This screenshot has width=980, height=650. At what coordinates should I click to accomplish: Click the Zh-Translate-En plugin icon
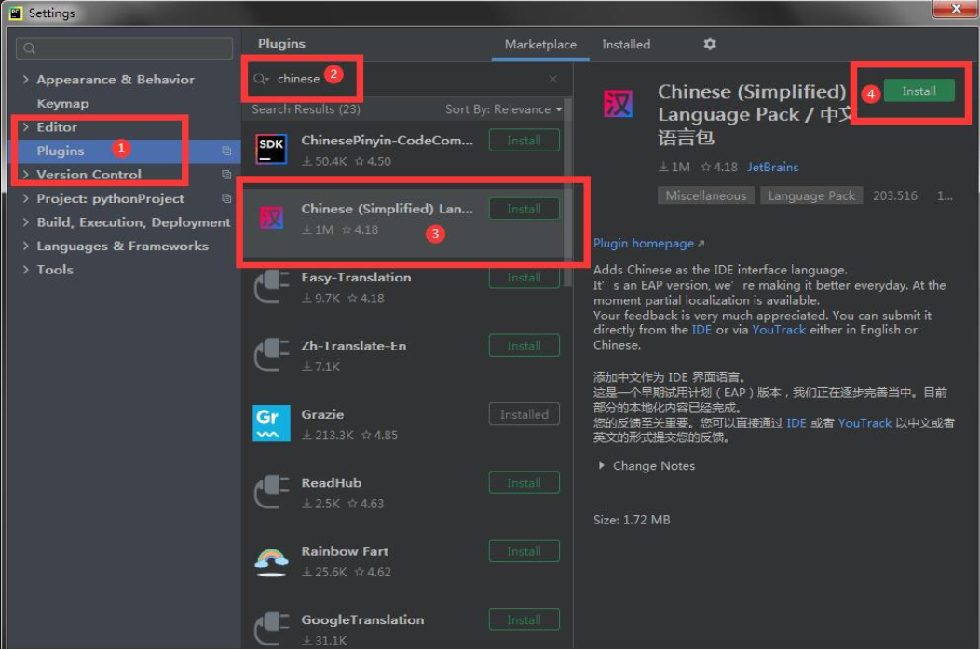[271, 355]
